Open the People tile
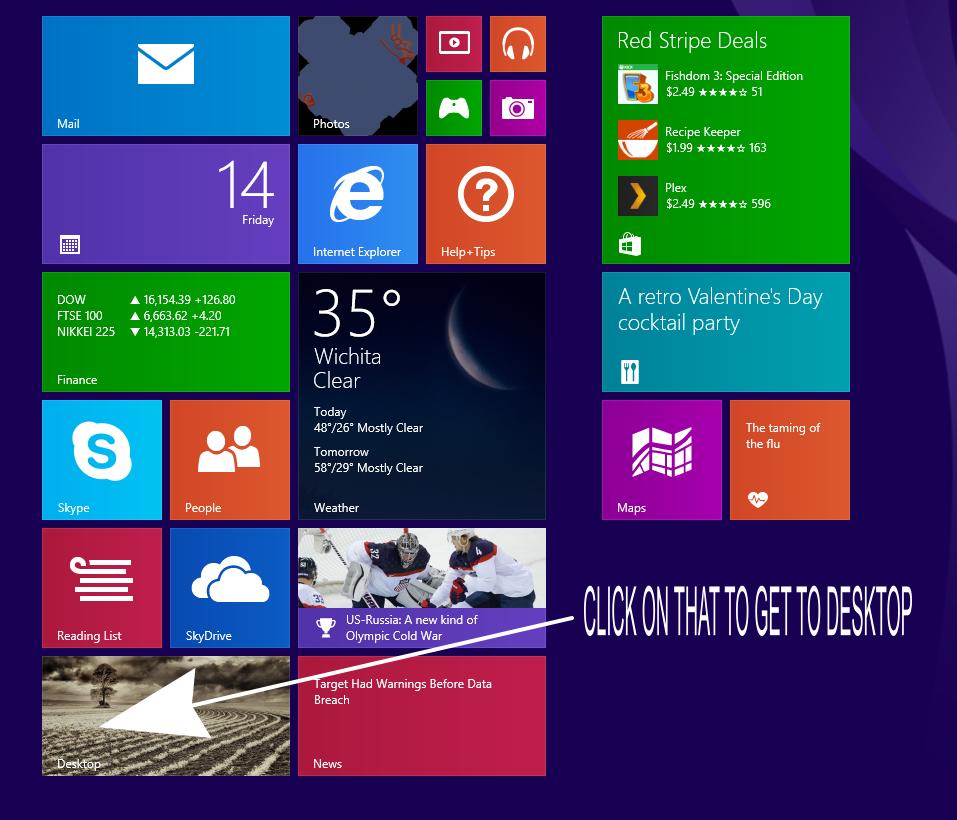Viewport: 957px width, 820px height. (x=229, y=460)
